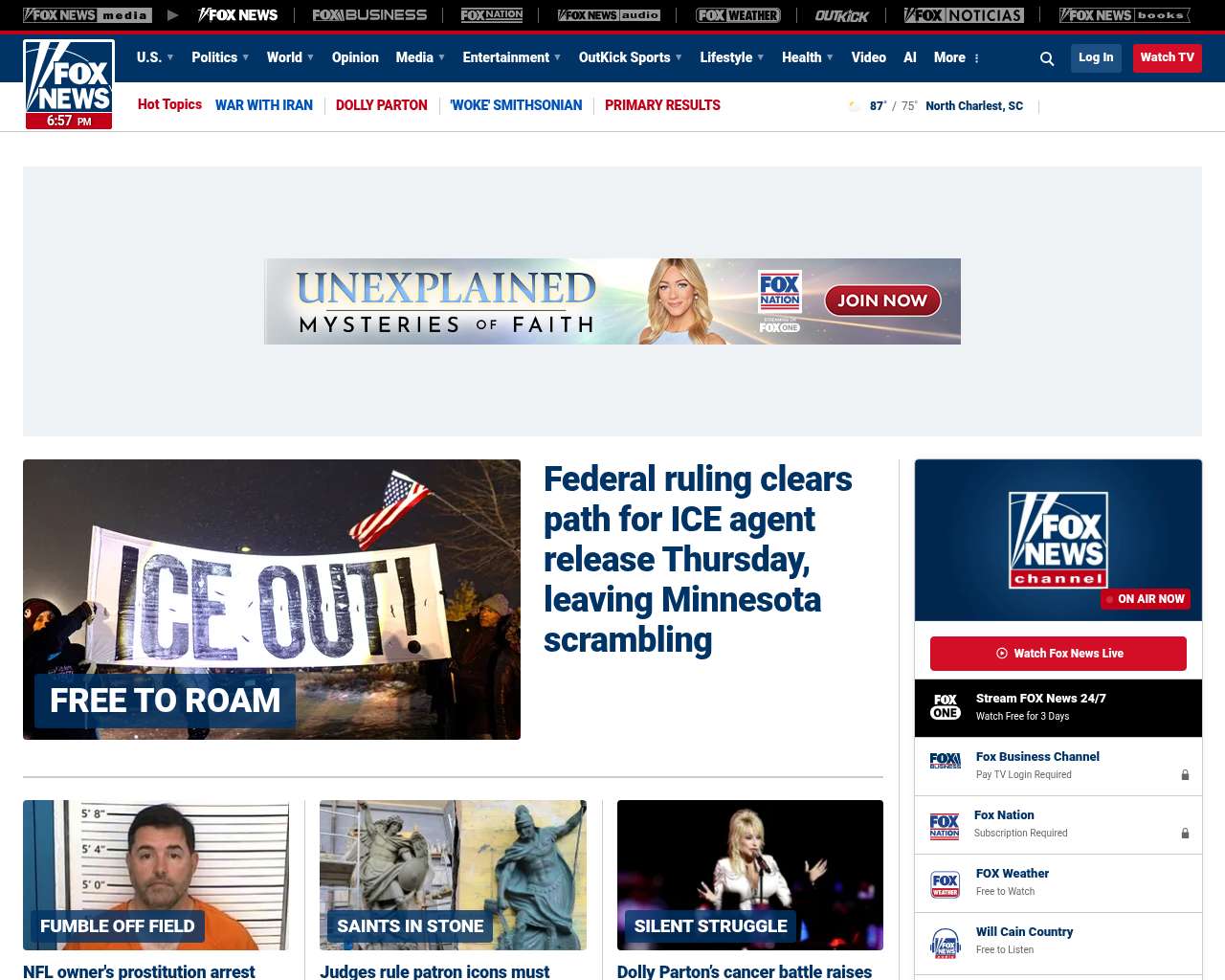Click Fox Nation sidebar icon
This screenshot has width=1225, height=980.
pos(945,825)
